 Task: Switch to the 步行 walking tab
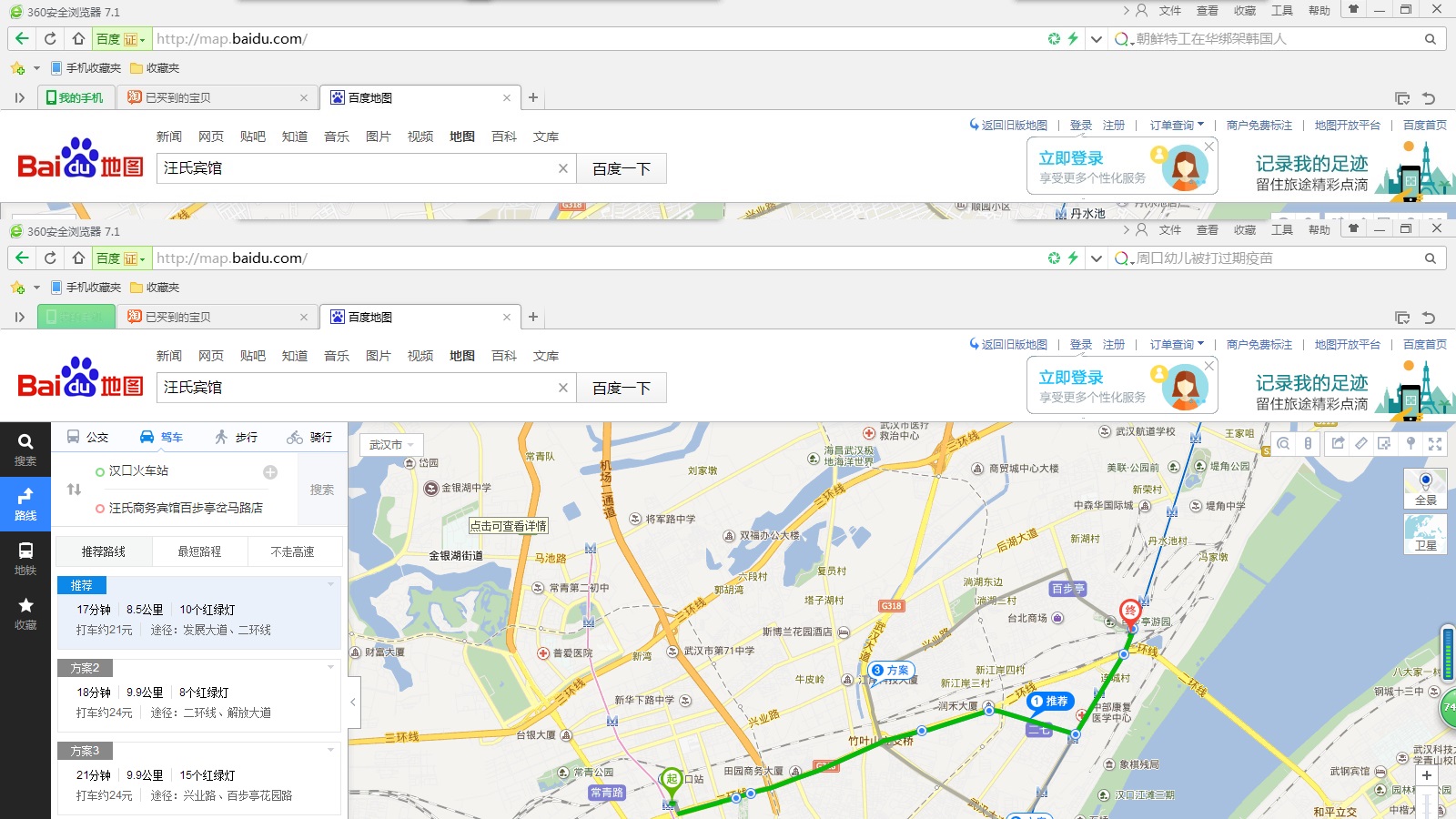[x=236, y=438]
